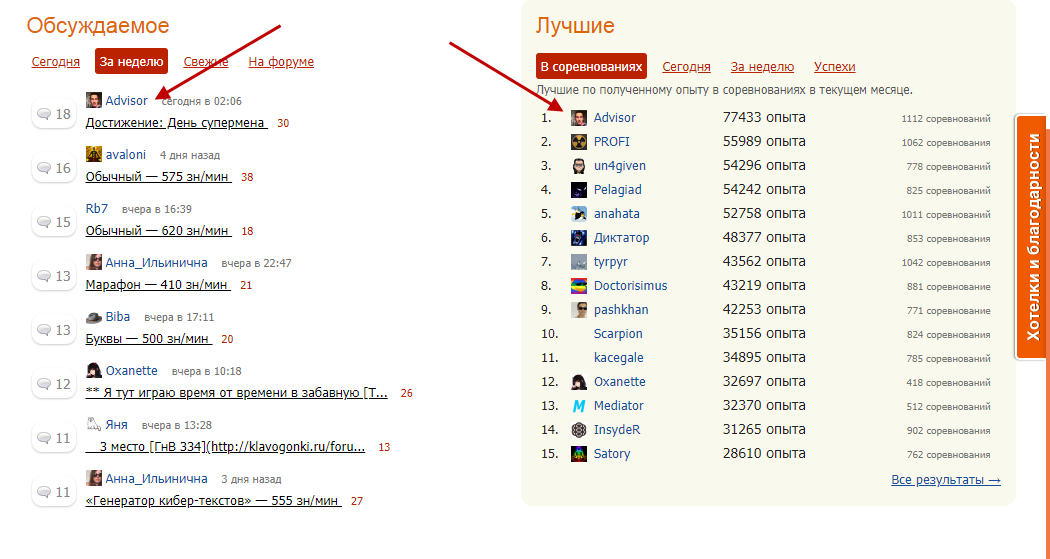Open Scarpion's profile in leaderboard
This screenshot has width=1050, height=559.
coord(618,333)
